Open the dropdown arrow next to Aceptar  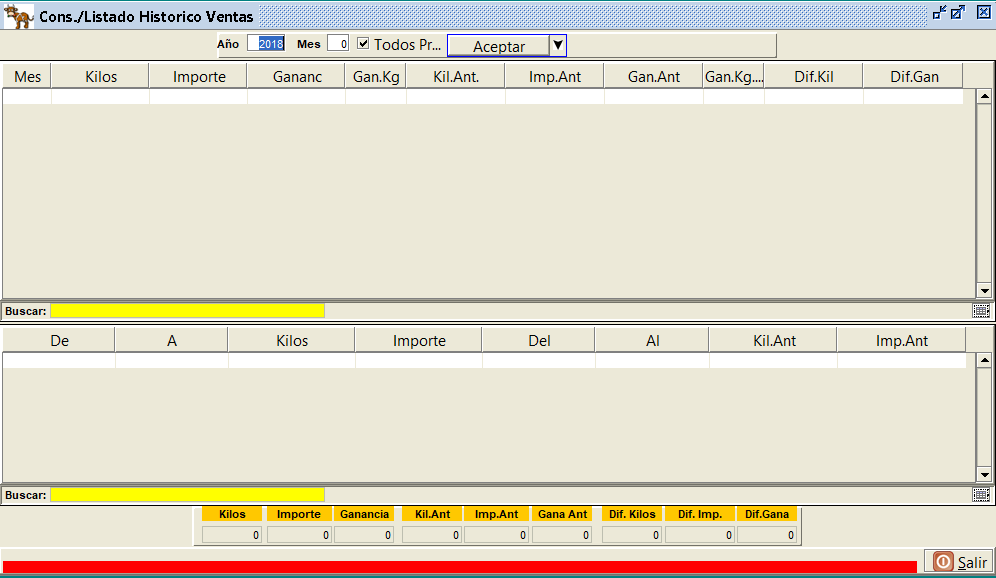coord(558,45)
